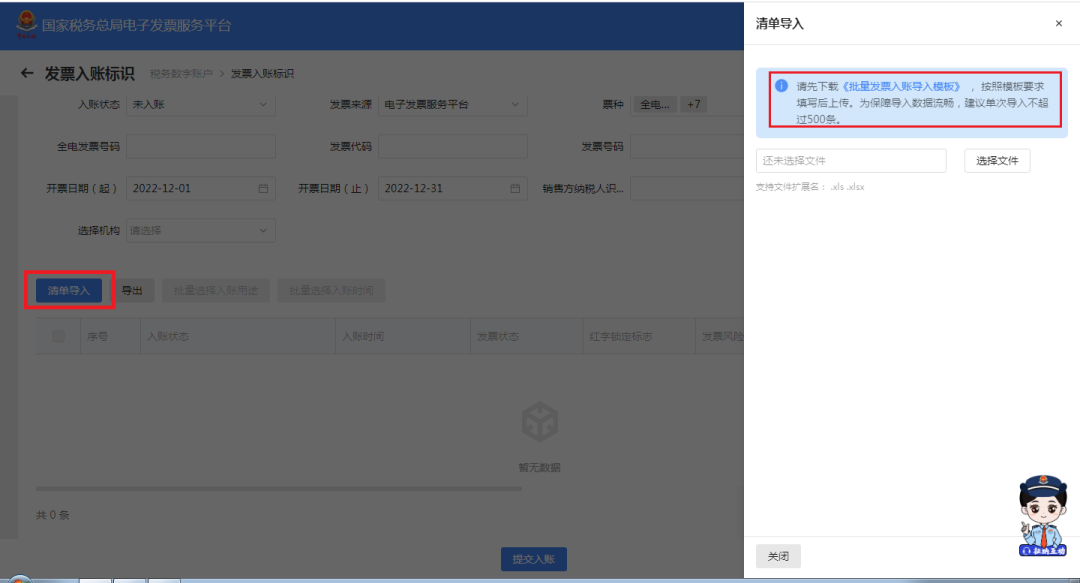Click 税务数字账户 breadcrumb item

click(x=181, y=74)
